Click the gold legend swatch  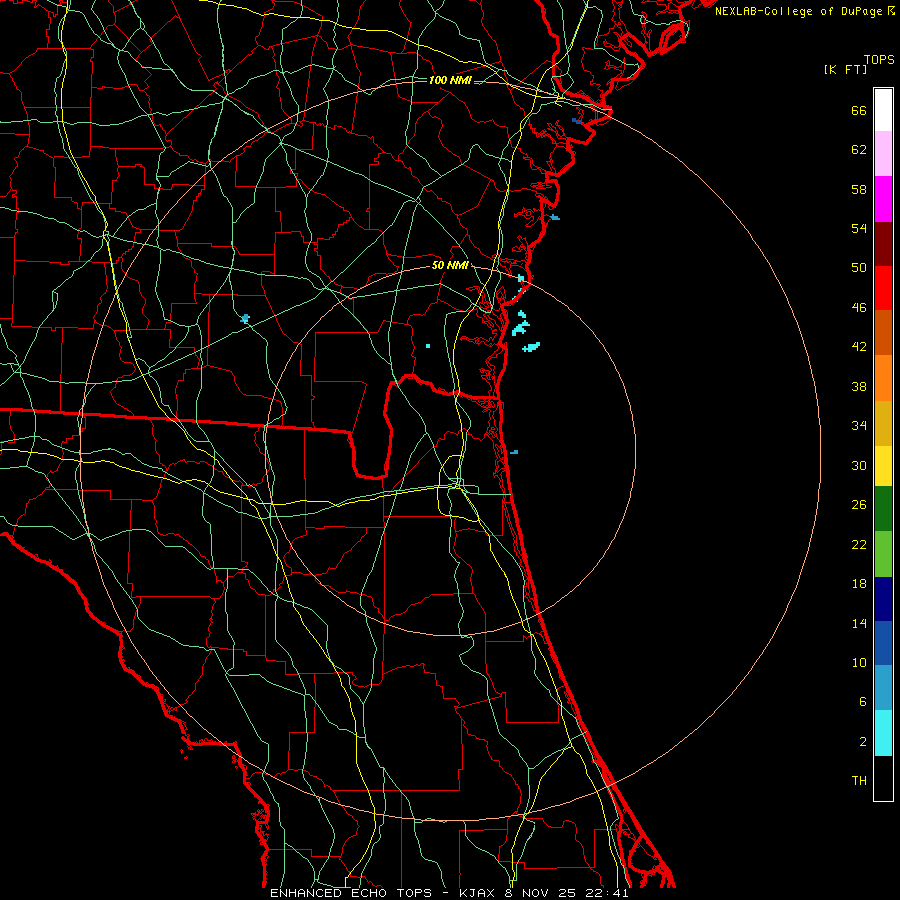(x=883, y=423)
